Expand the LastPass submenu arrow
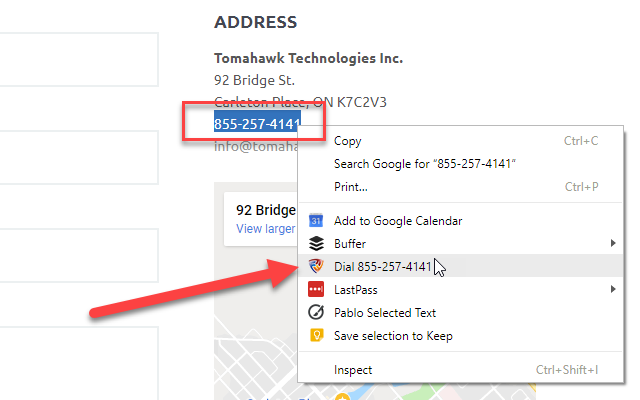Screen dimensions: 640x400 pyautogui.click(x=613, y=289)
